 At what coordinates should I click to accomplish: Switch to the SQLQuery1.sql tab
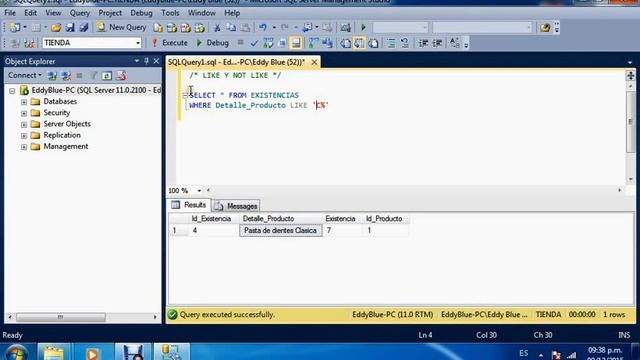click(x=236, y=62)
